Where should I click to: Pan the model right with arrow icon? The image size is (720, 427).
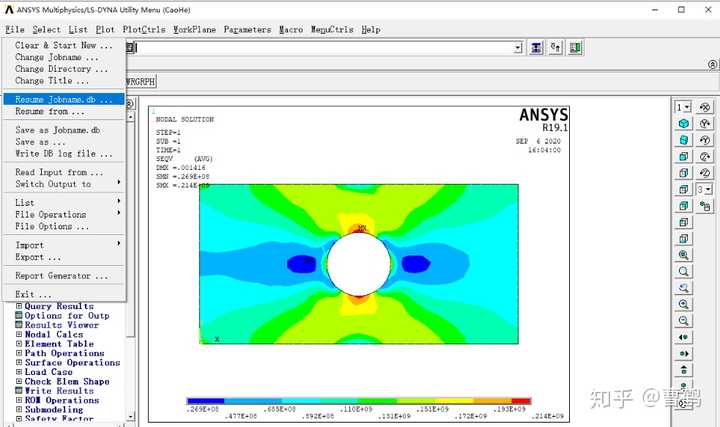point(683,354)
